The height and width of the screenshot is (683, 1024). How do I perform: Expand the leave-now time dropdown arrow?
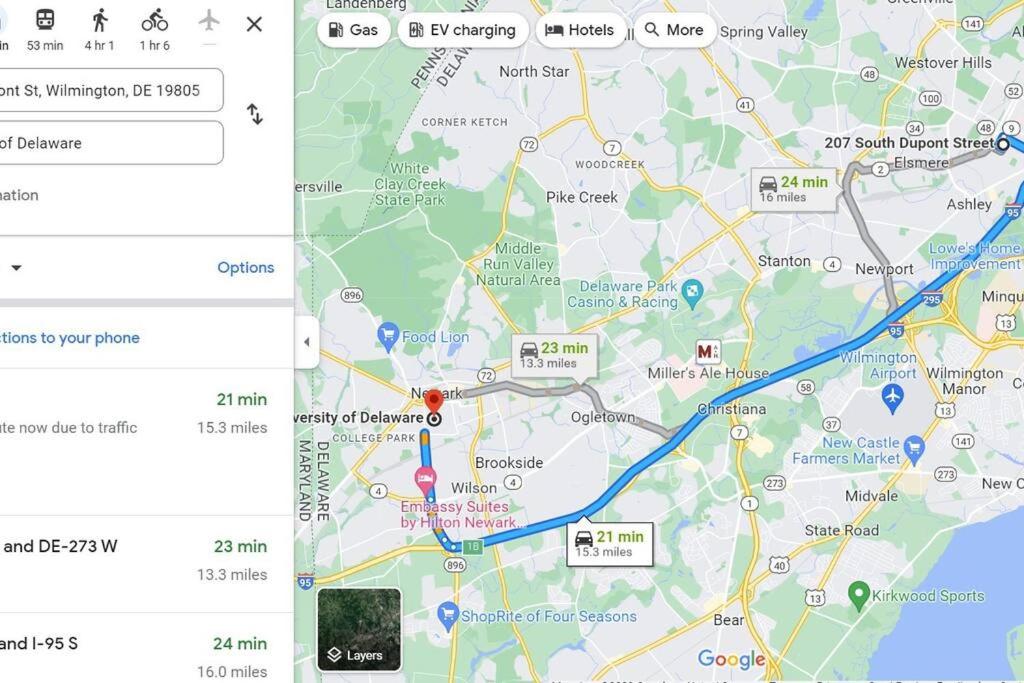[16, 268]
